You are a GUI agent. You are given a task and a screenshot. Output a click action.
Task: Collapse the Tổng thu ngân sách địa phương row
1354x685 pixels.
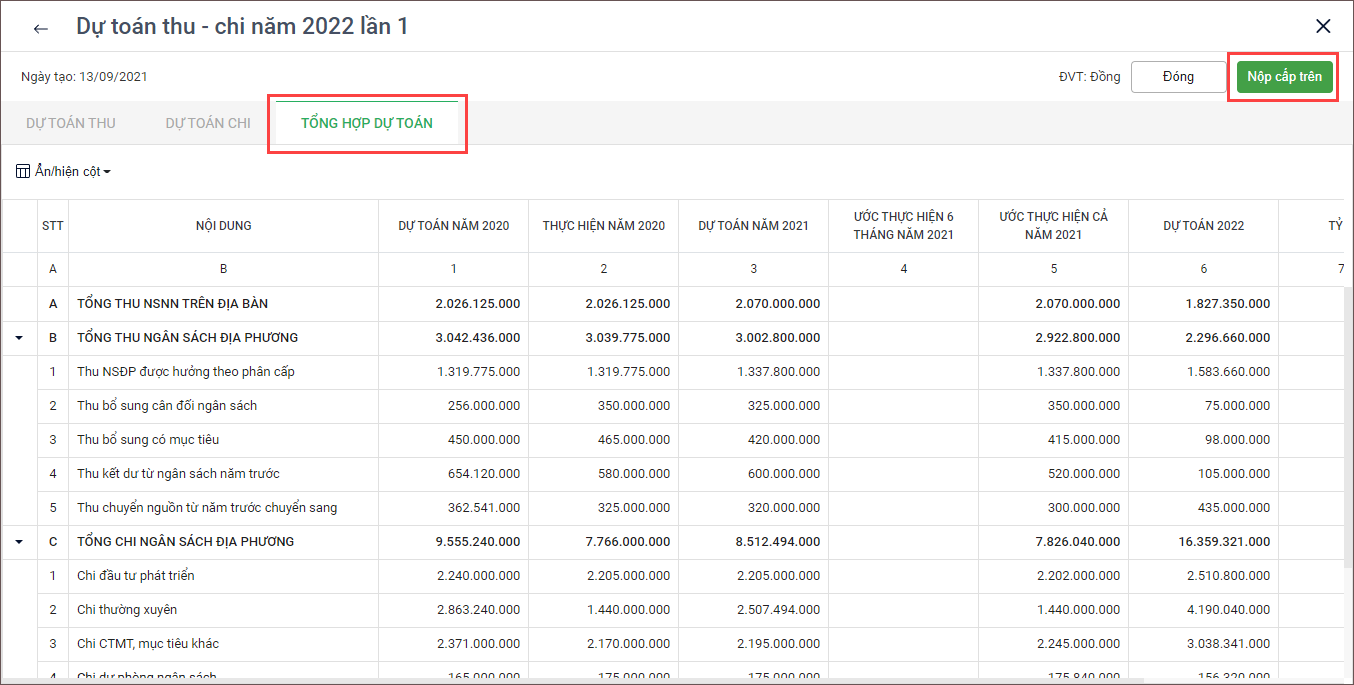19,338
